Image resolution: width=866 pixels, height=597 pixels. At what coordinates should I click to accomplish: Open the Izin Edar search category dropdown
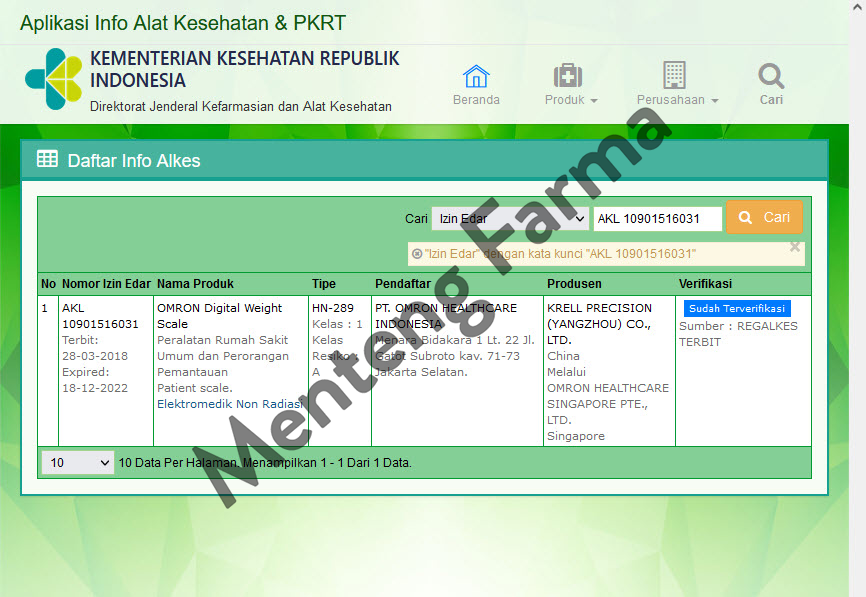[x=510, y=218]
